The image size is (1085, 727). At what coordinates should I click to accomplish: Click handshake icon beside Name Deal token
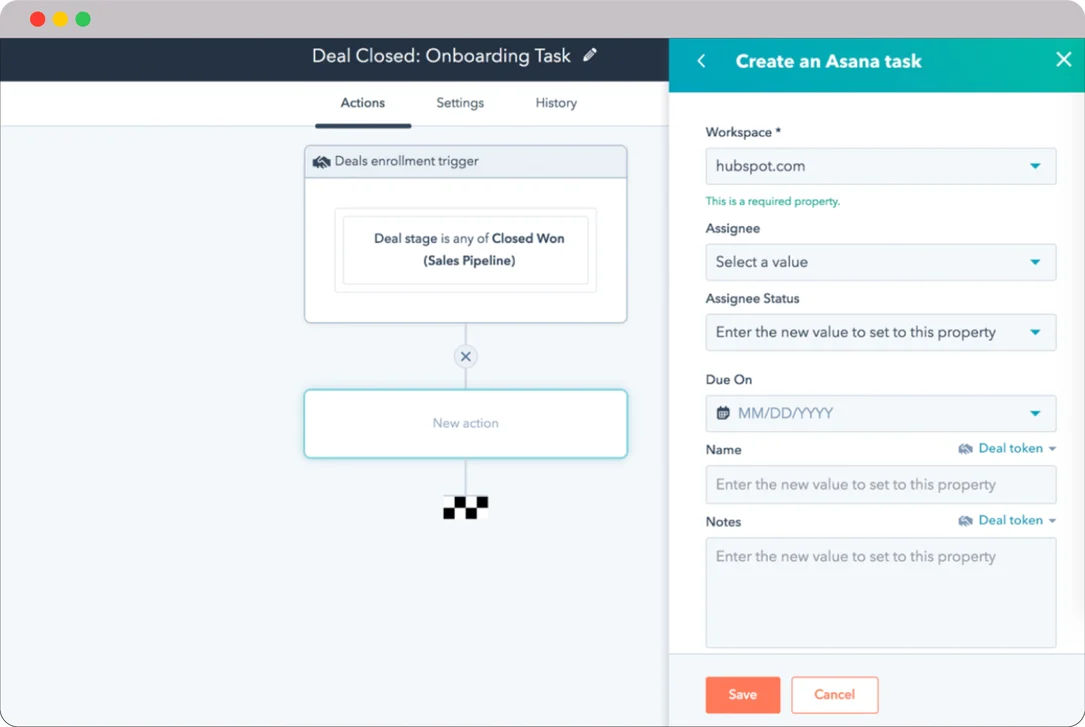click(965, 449)
